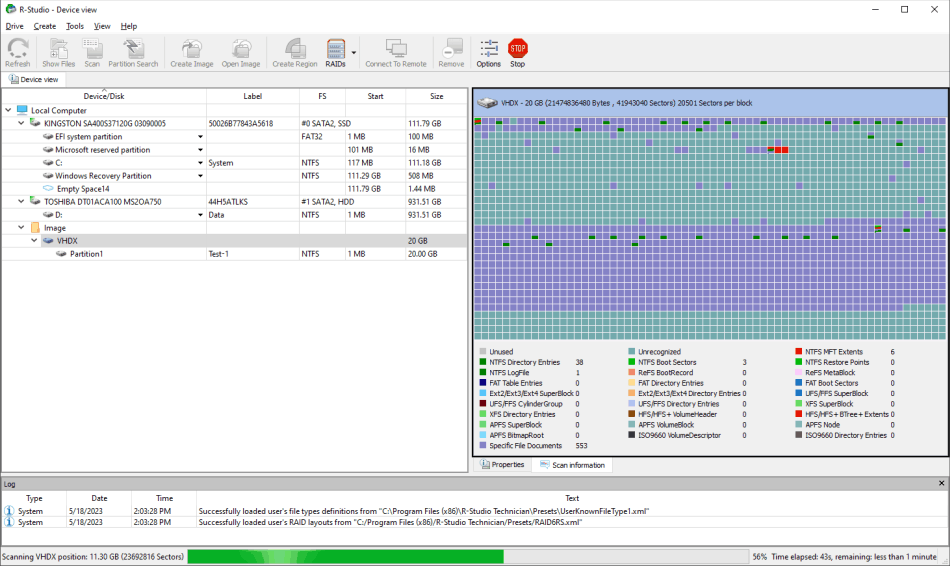The image size is (950, 566).
Task: Sort by the Size column header
Action: point(436,96)
